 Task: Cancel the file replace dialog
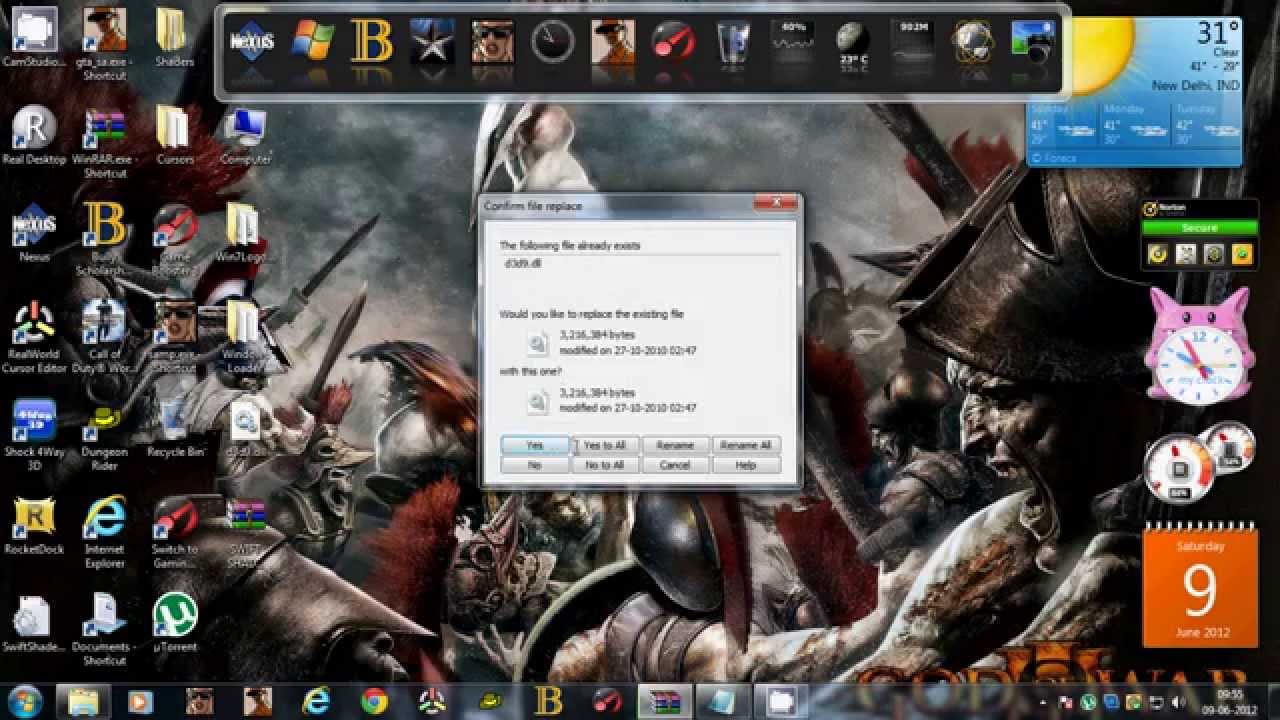(675, 465)
